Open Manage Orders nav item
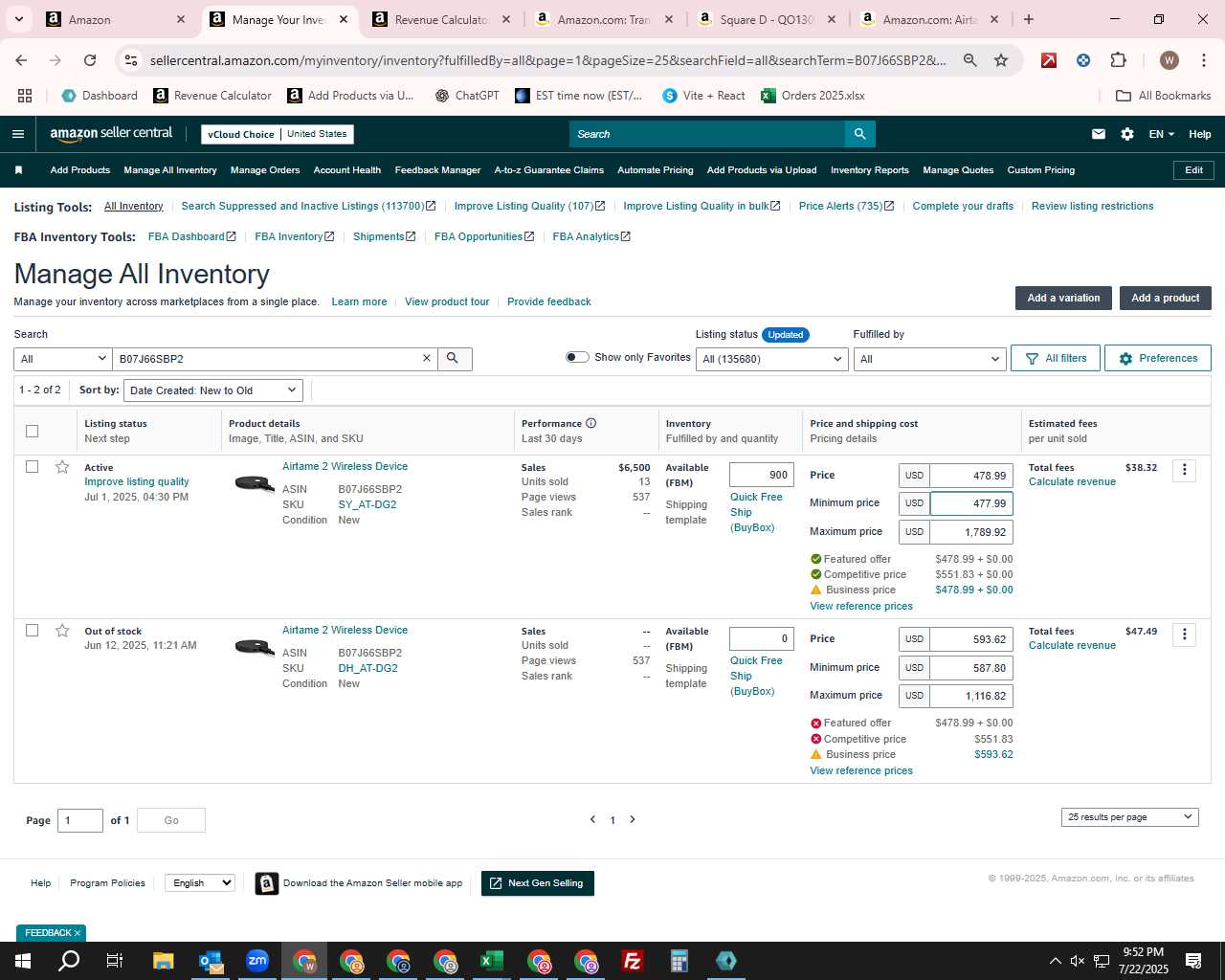The height and width of the screenshot is (980, 1225). [265, 170]
